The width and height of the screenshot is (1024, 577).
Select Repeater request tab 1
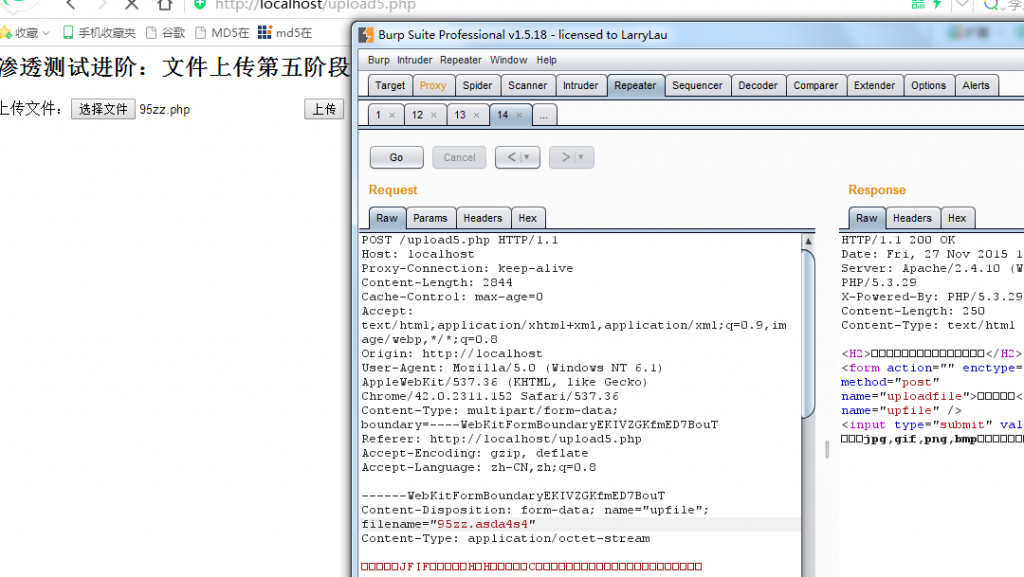point(378,115)
